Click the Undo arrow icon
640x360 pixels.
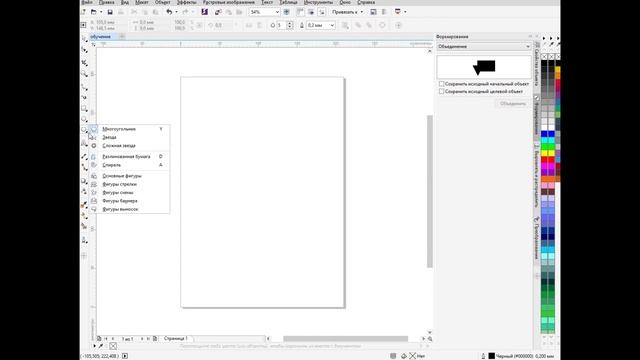pos(169,12)
